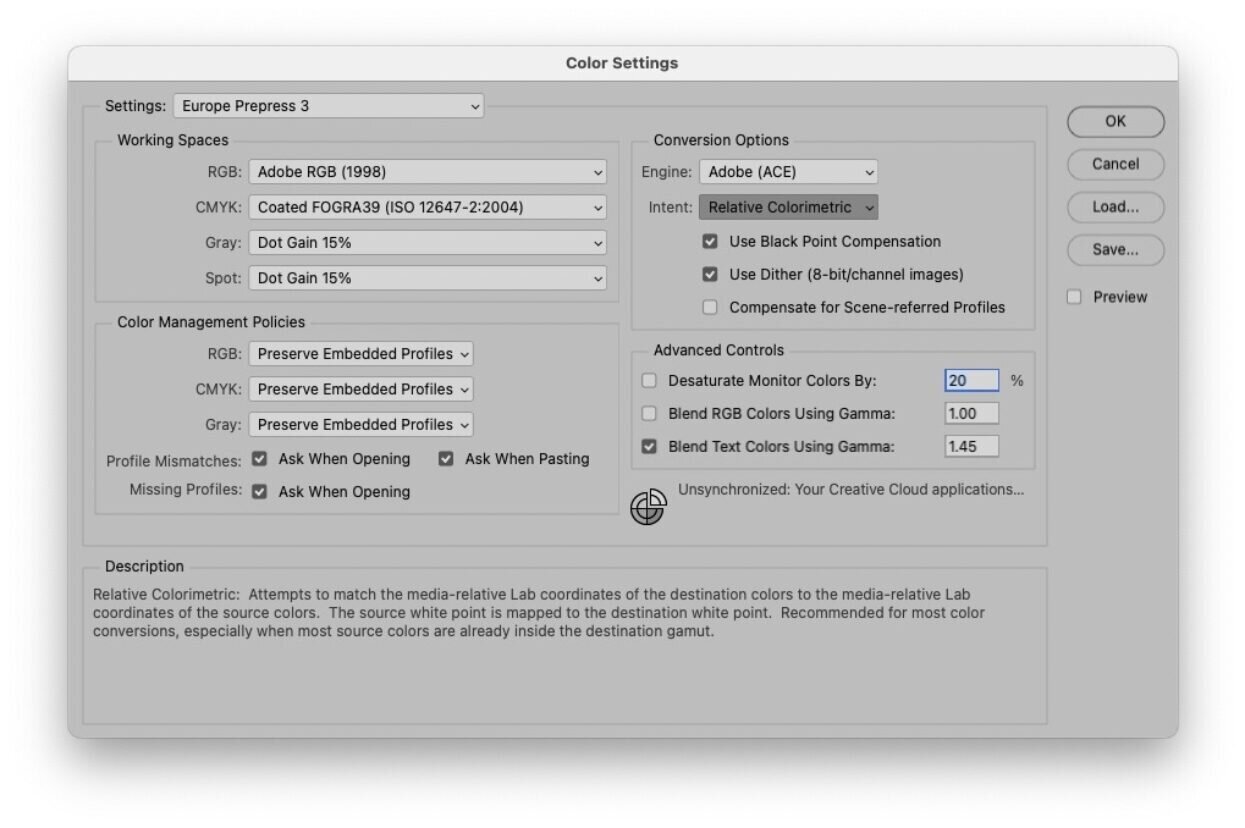Open the CMYK working space Coated FOGRA39 dropdown

427,208
